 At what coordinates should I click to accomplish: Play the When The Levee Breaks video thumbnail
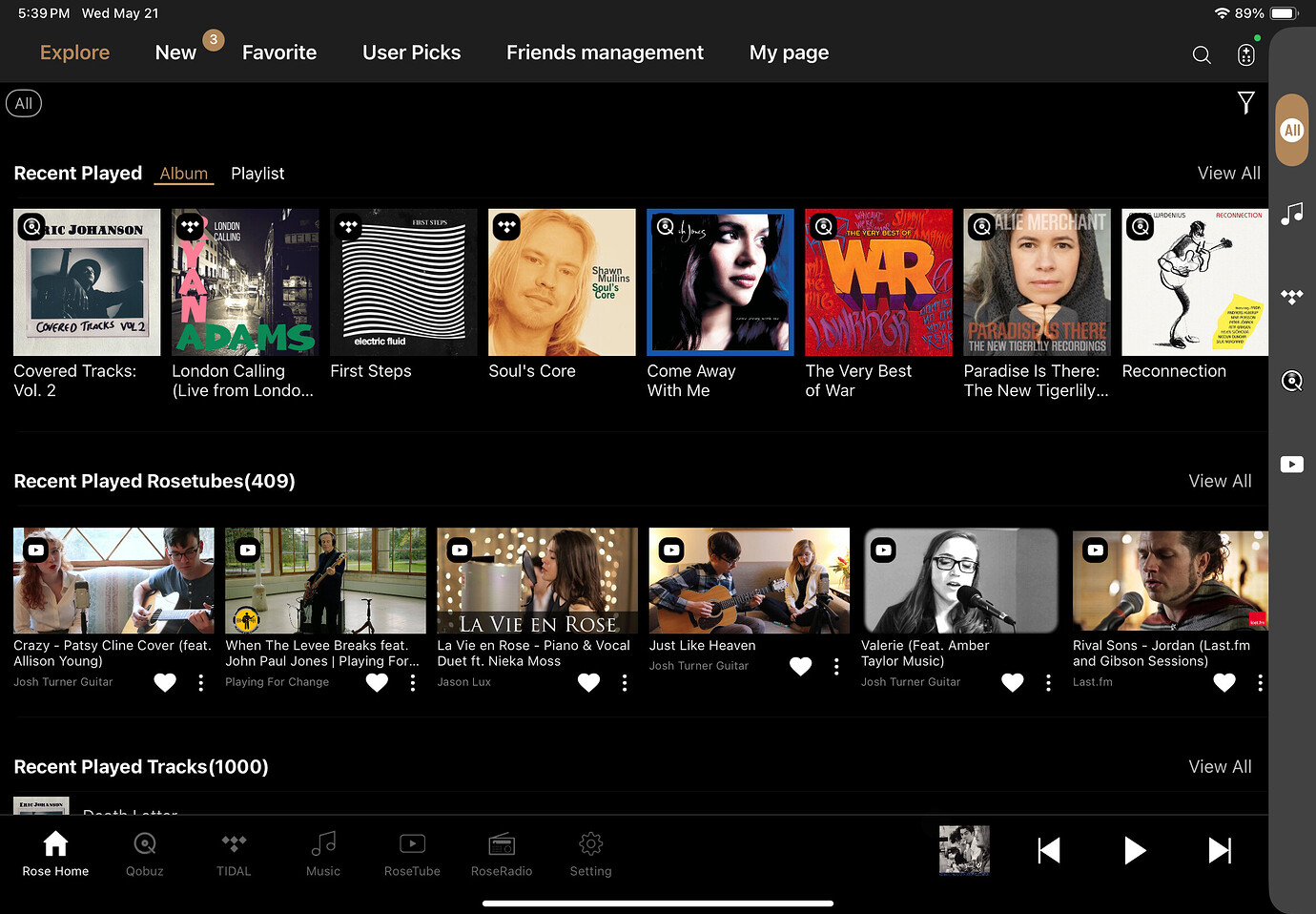point(325,581)
